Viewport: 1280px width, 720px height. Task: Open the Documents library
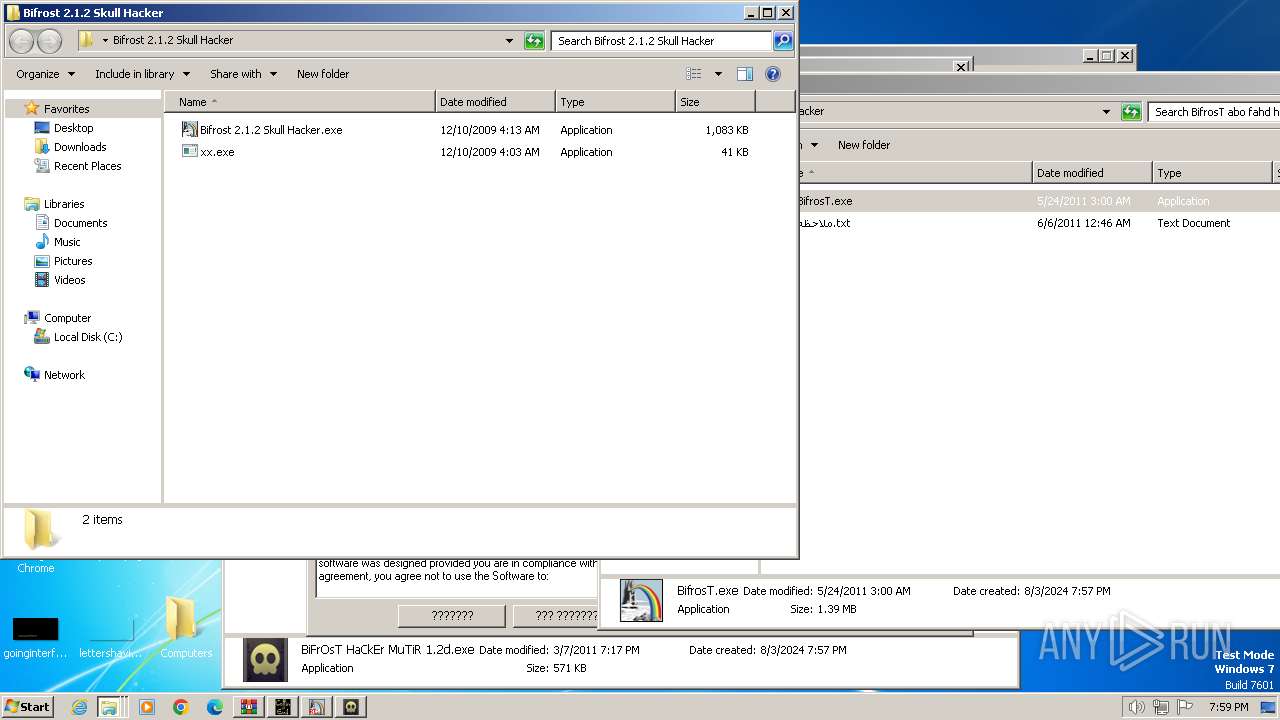click(80, 223)
